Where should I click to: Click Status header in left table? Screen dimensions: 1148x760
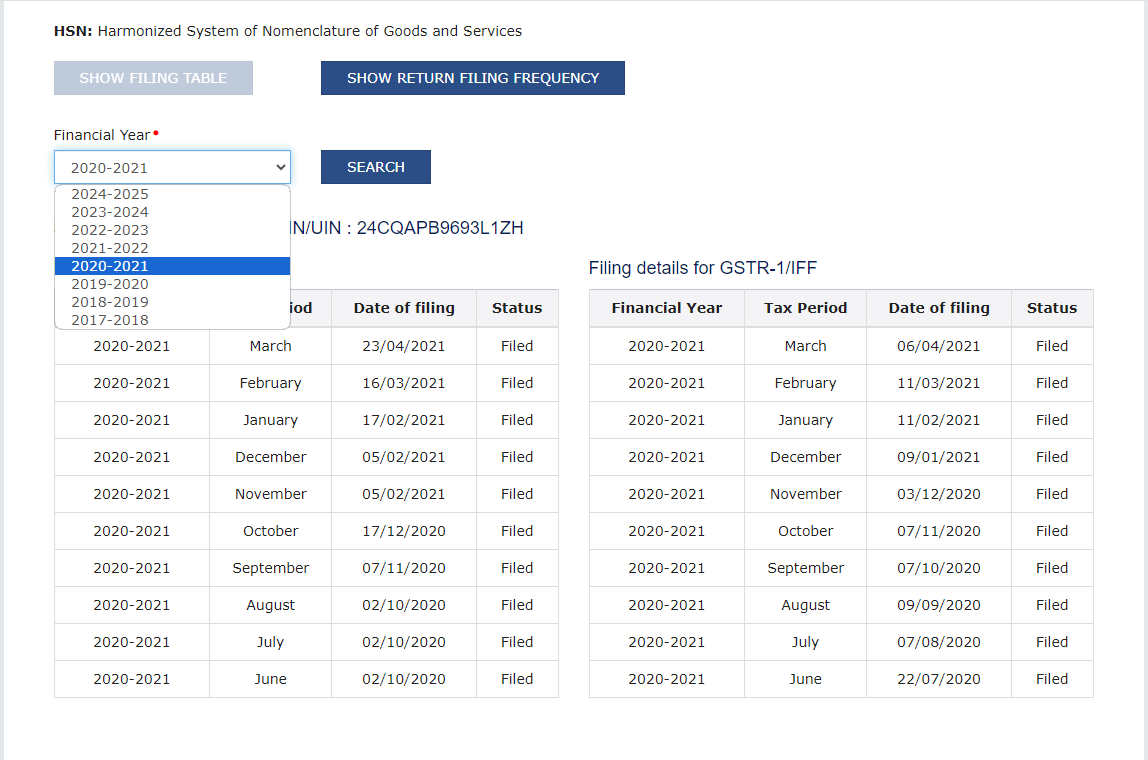(x=517, y=308)
